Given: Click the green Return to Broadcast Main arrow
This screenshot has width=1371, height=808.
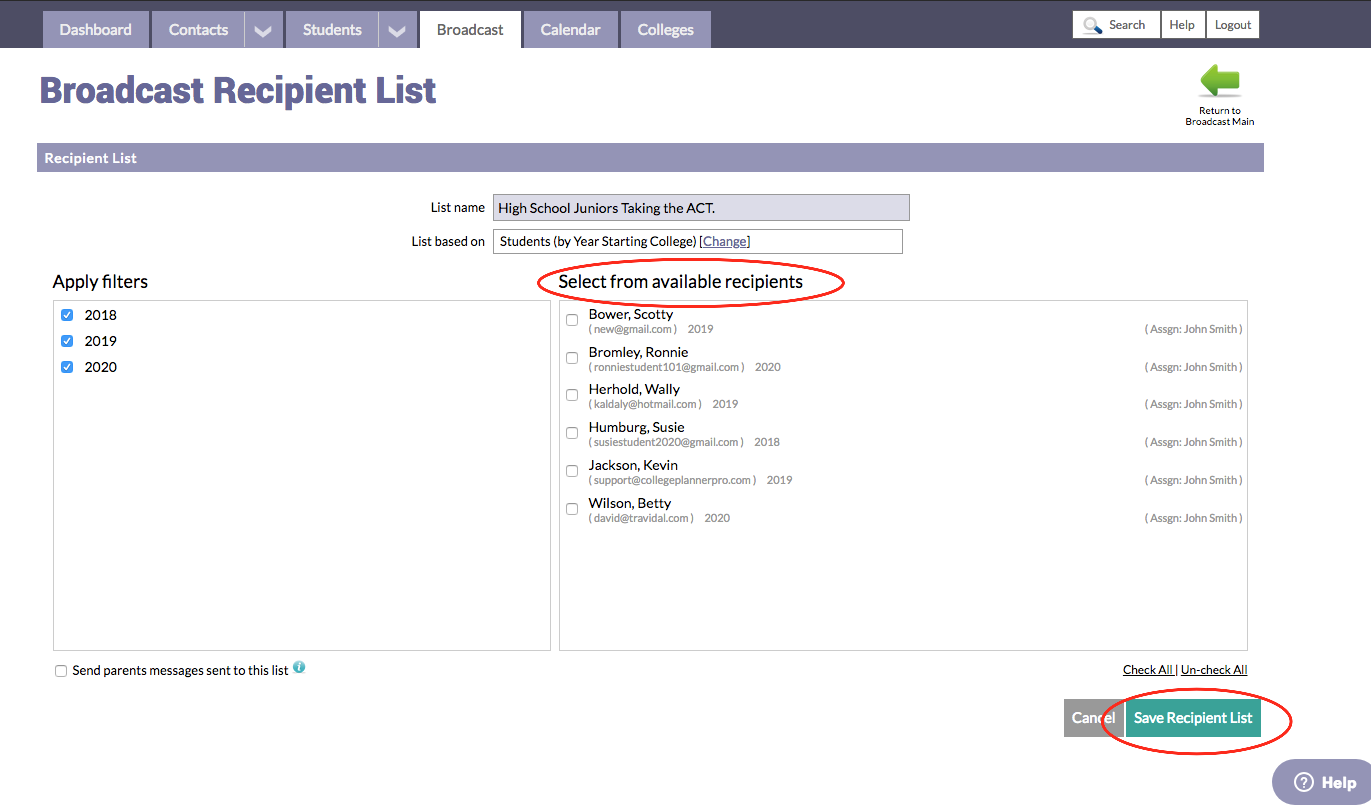Looking at the screenshot, I should click(x=1219, y=81).
